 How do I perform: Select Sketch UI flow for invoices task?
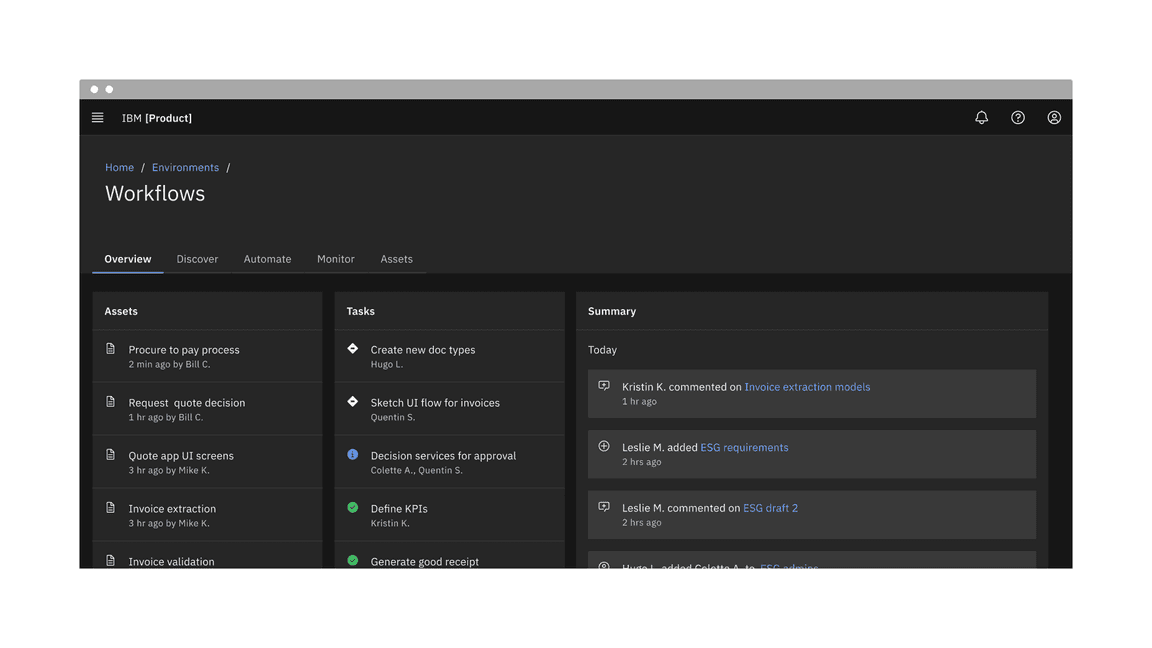click(435, 403)
